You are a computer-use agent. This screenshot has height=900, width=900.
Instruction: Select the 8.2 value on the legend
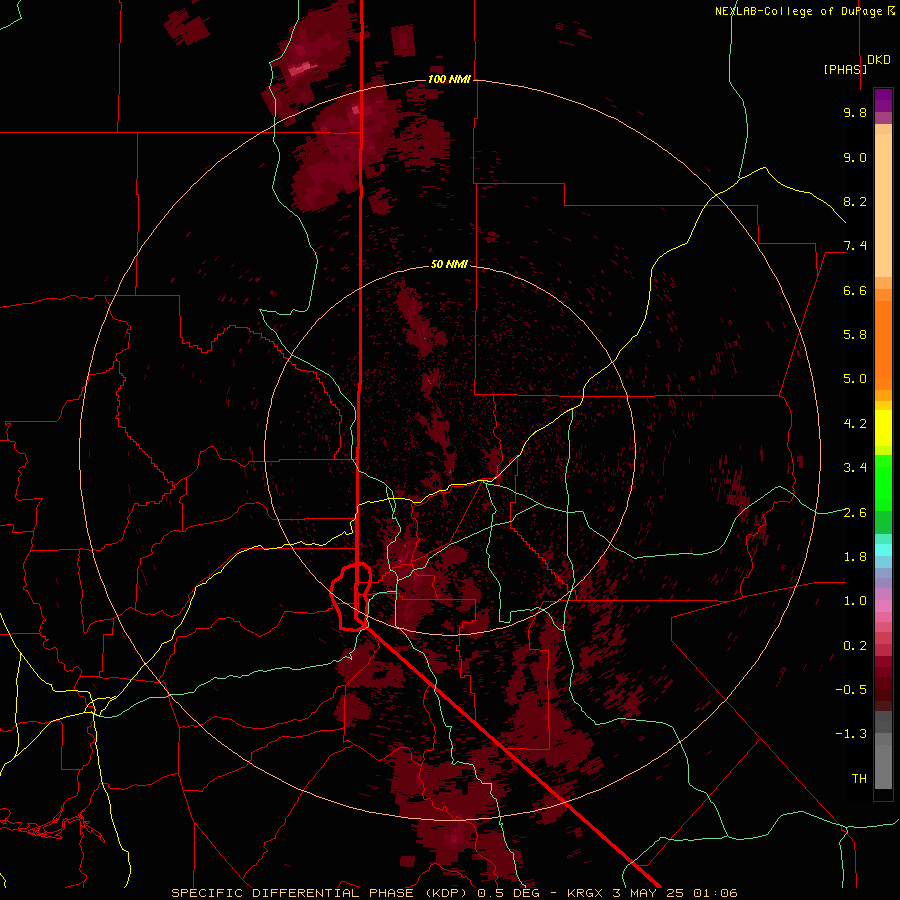click(x=855, y=201)
